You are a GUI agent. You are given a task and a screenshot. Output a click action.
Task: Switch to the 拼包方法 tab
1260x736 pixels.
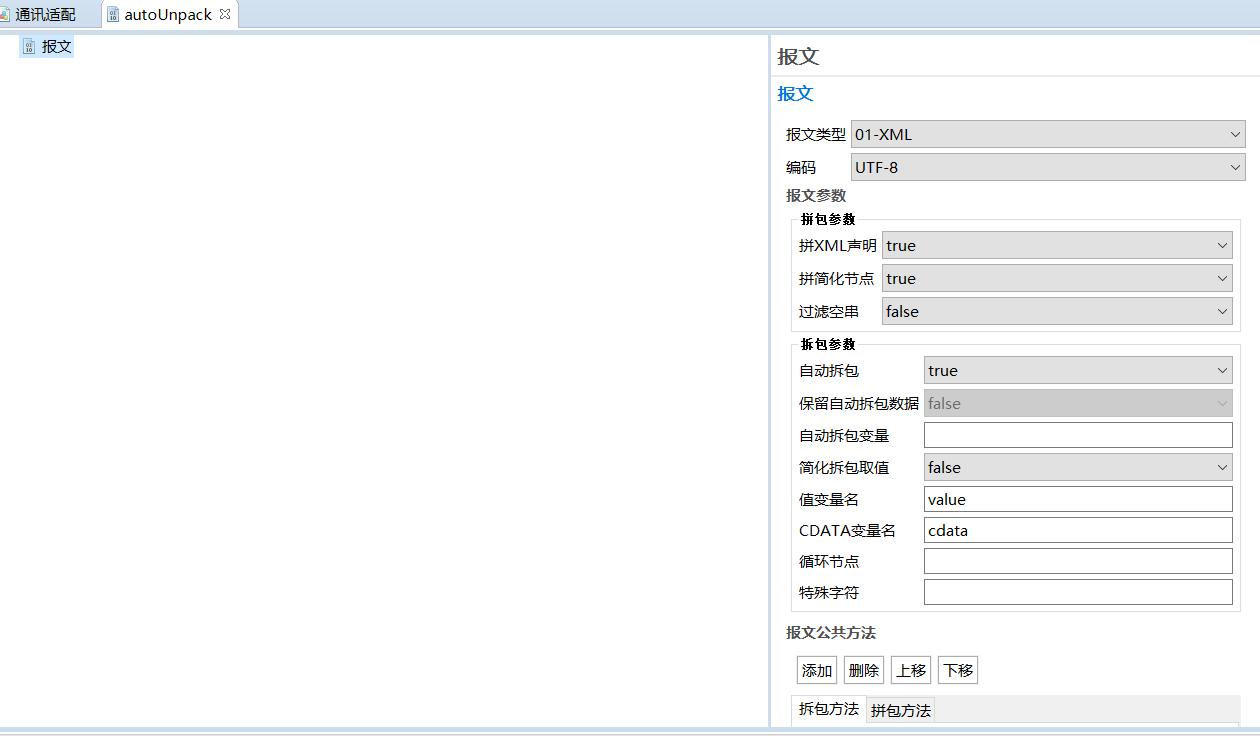pos(900,711)
